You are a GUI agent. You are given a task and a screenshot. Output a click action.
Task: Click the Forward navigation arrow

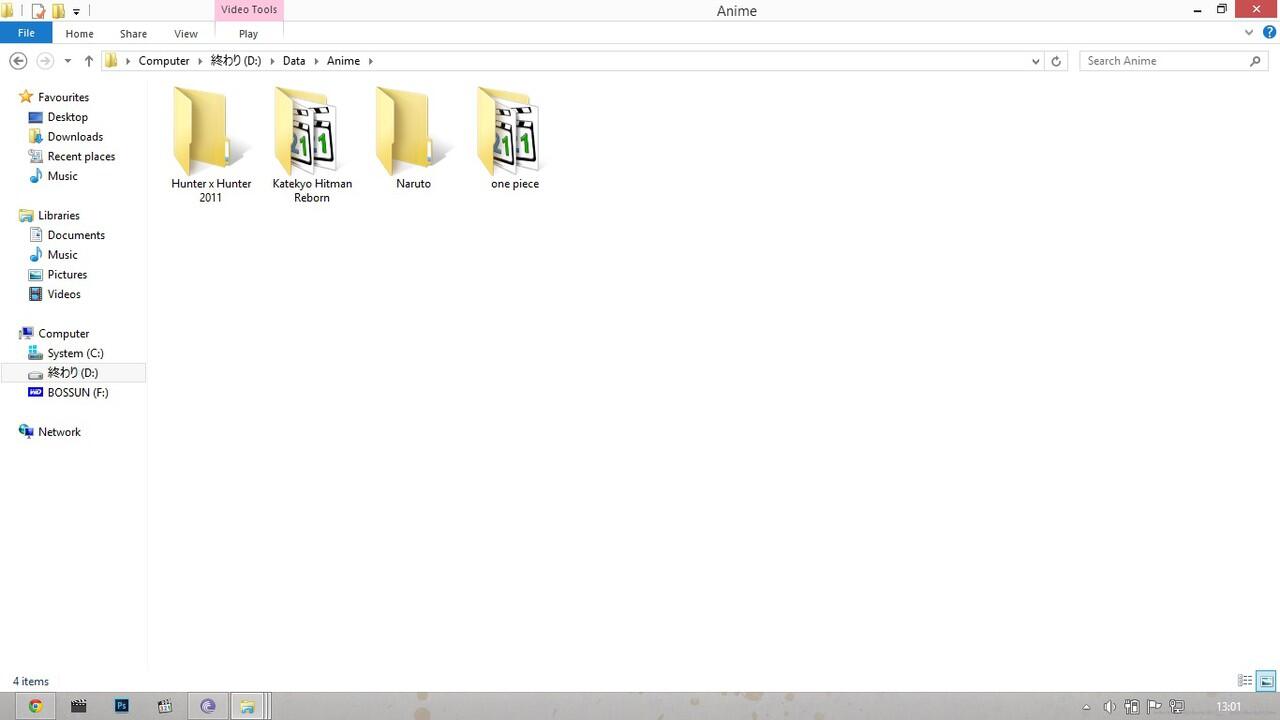coord(45,61)
